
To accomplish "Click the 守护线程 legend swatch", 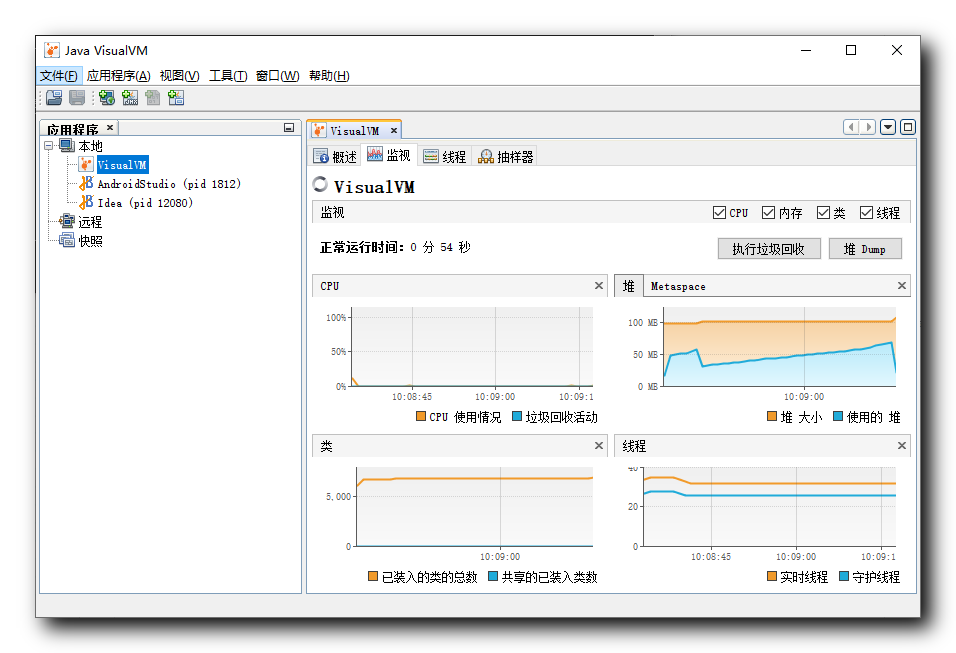I will pyautogui.click(x=844, y=576).
